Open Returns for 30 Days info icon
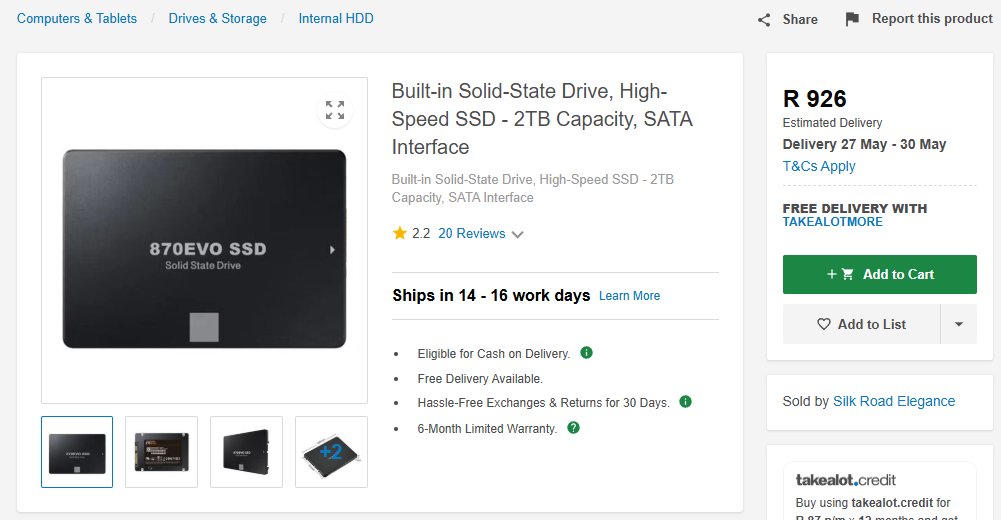The image size is (1001, 520). tap(685, 401)
